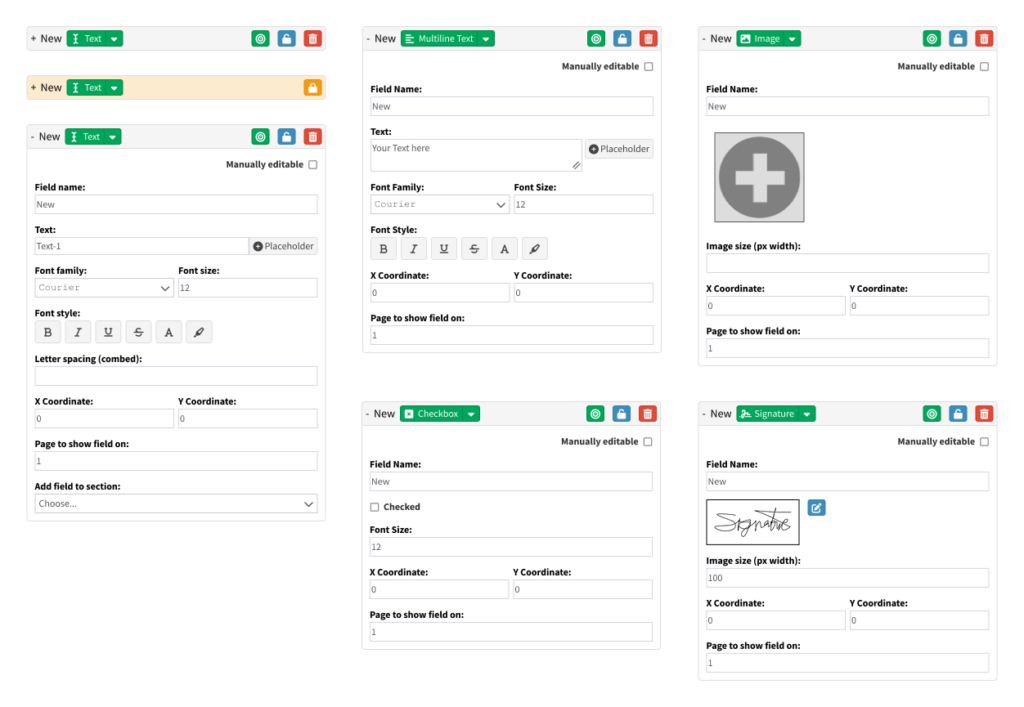The width and height of the screenshot is (1024, 707).
Task: Check Manually editable in Multiline Text panel
Action: (x=649, y=67)
